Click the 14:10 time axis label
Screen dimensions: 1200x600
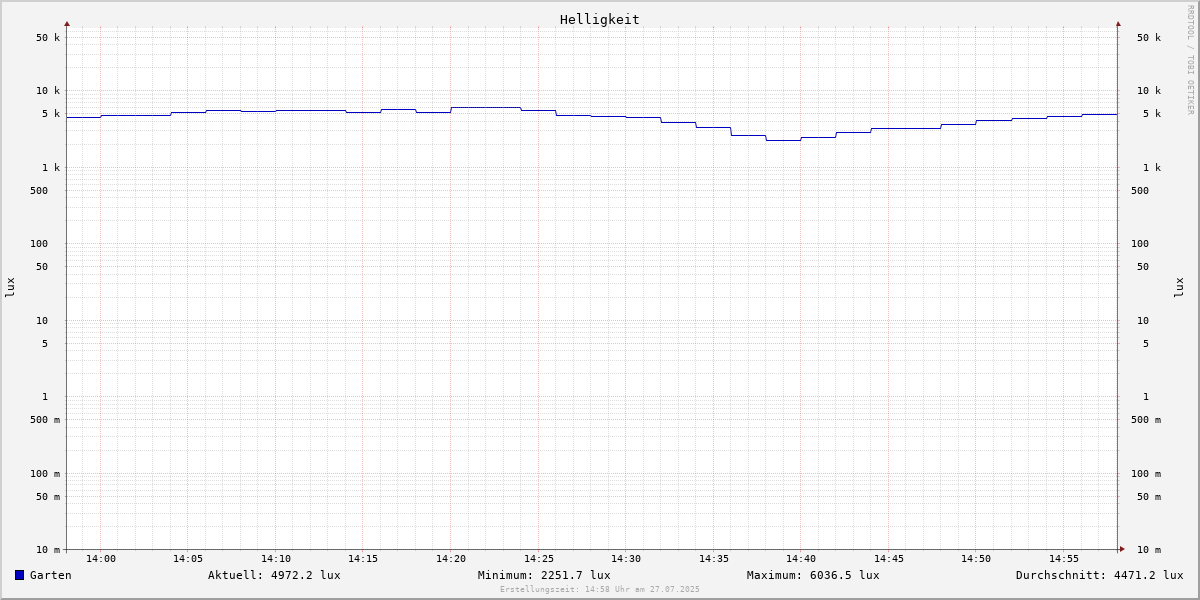276,559
